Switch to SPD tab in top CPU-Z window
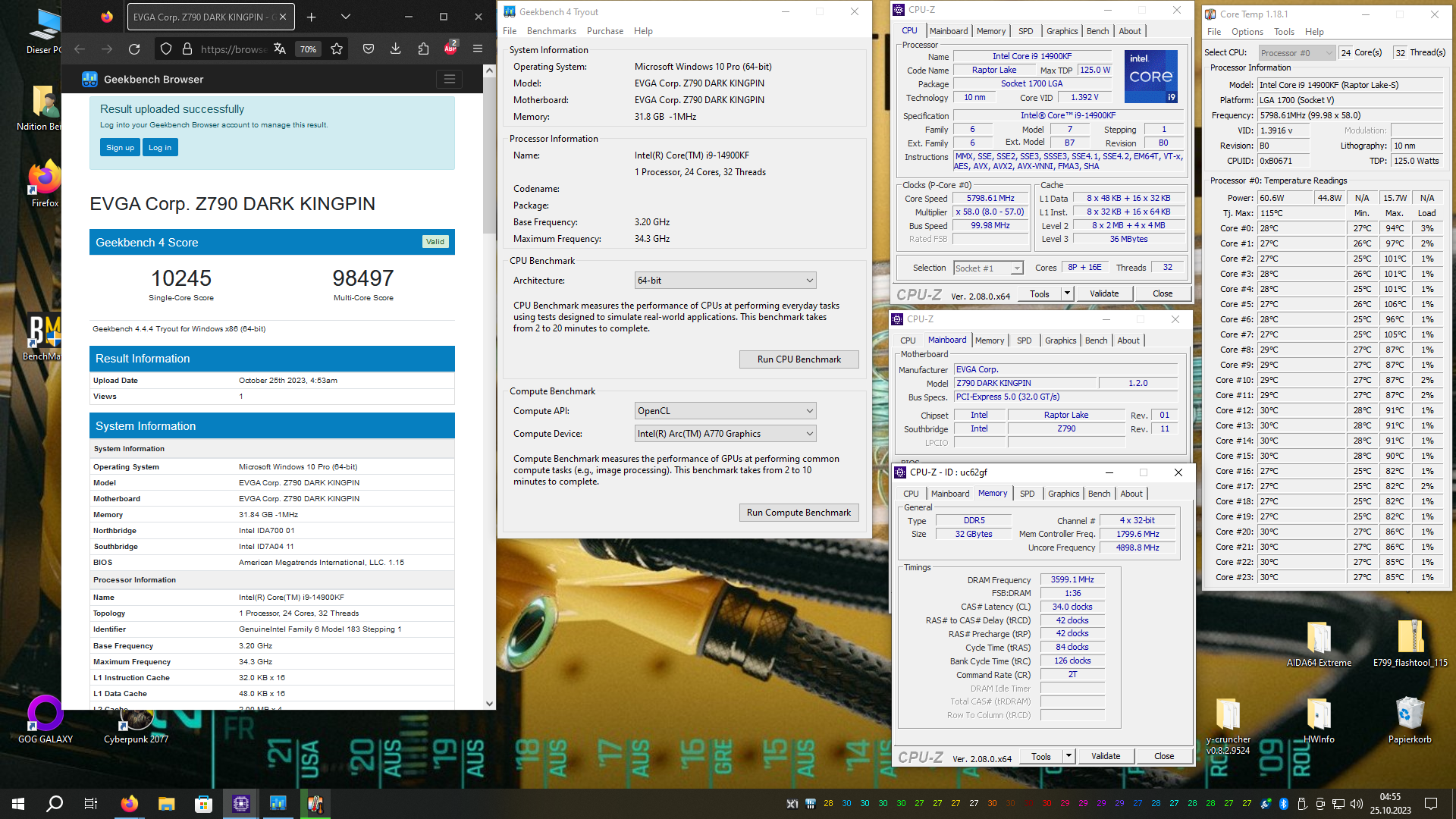 [1025, 31]
